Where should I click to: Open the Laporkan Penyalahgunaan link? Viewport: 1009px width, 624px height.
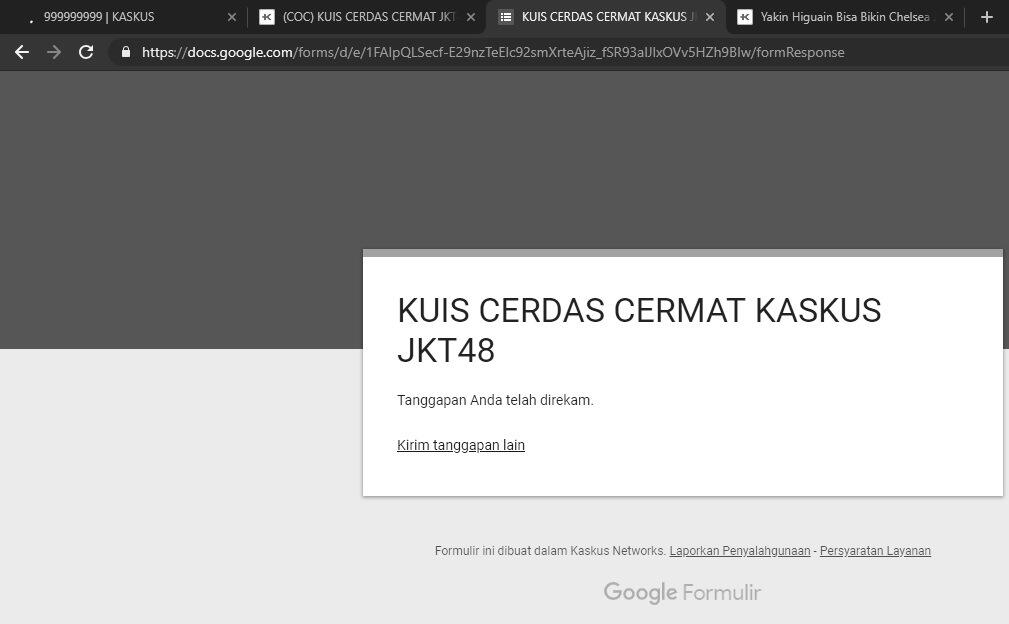(x=739, y=550)
